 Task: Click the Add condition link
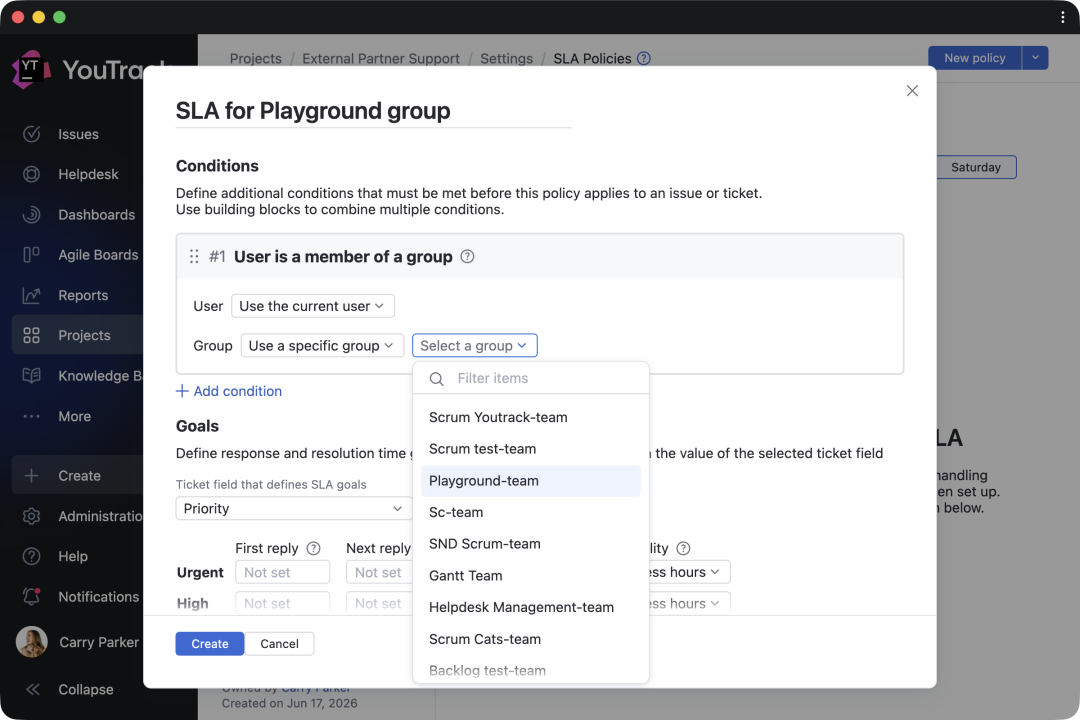(x=238, y=391)
